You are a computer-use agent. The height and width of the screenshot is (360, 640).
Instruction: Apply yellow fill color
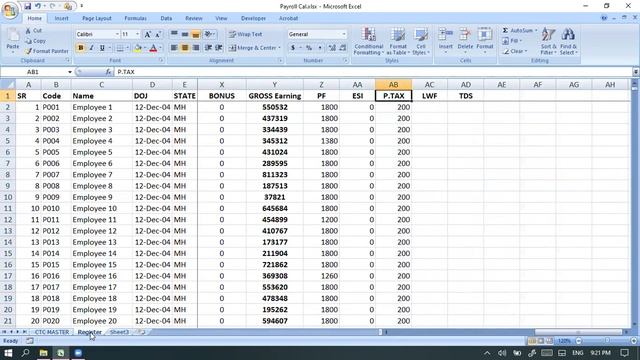tap(138, 48)
